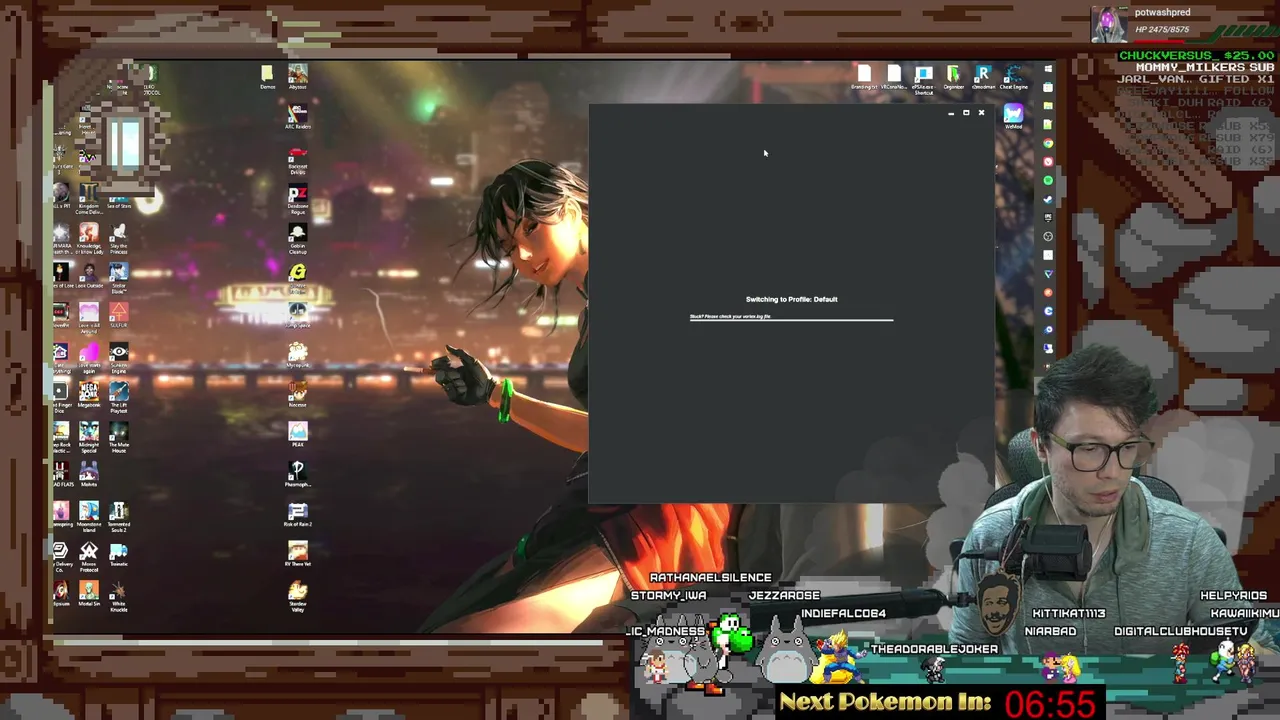Launch Phasmophobia desktop shortcut
Image resolution: width=1280 pixels, height=720 pixels.
click(297, 473)
